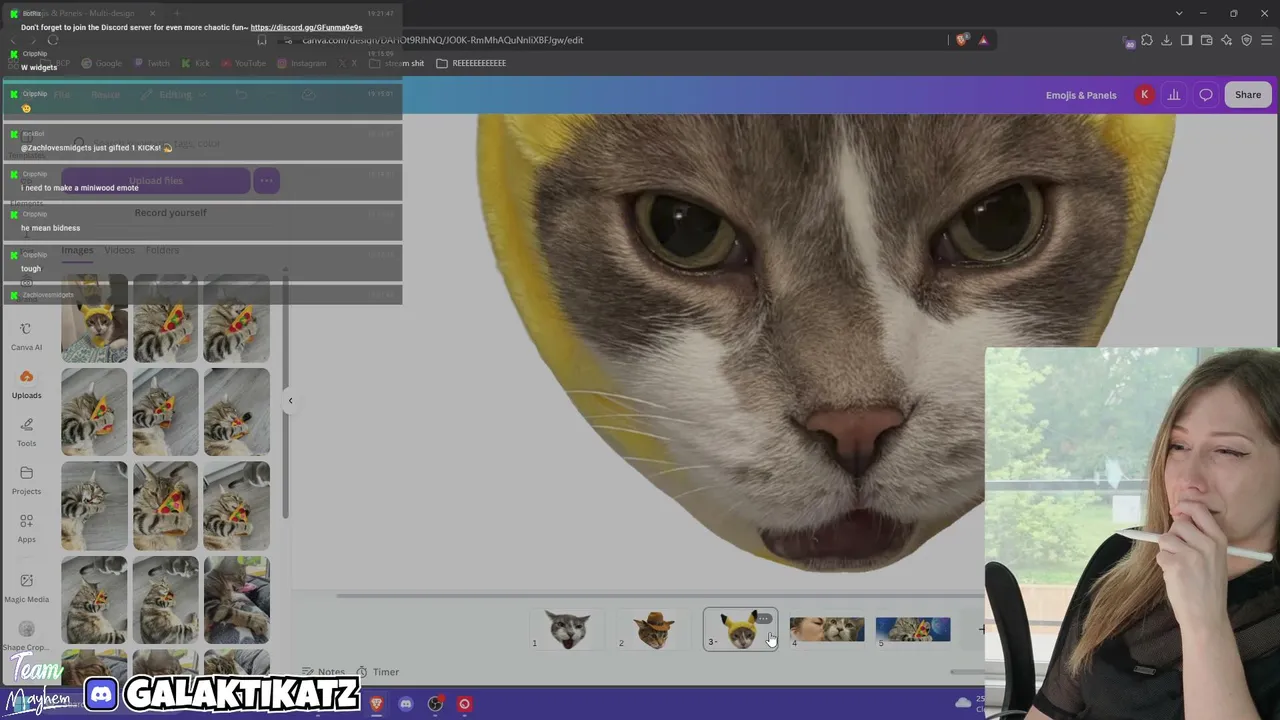Switch to the Images uploads tab
This screenshot has height=720, width=1280.
[77, 250]
